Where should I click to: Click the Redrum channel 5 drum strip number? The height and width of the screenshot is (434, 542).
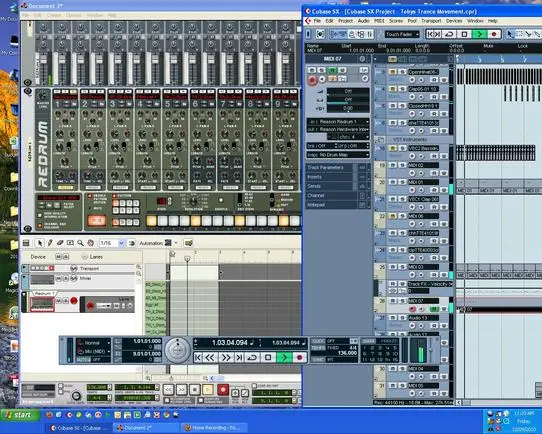[167, 104]
